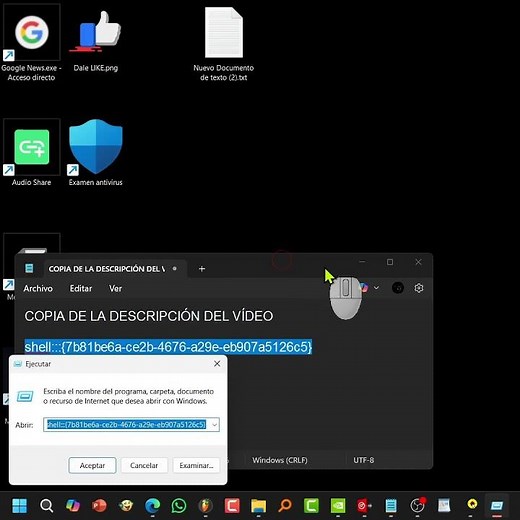Open the Windows Start menu
Screen dimensions: 520x520
(x=20, y=506)
